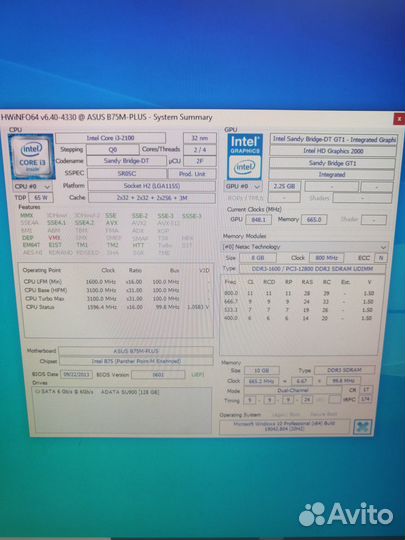Open the CPU #0 selector dropdown
405x540 pixels.
pyautogui.click(x=33, y=186)
